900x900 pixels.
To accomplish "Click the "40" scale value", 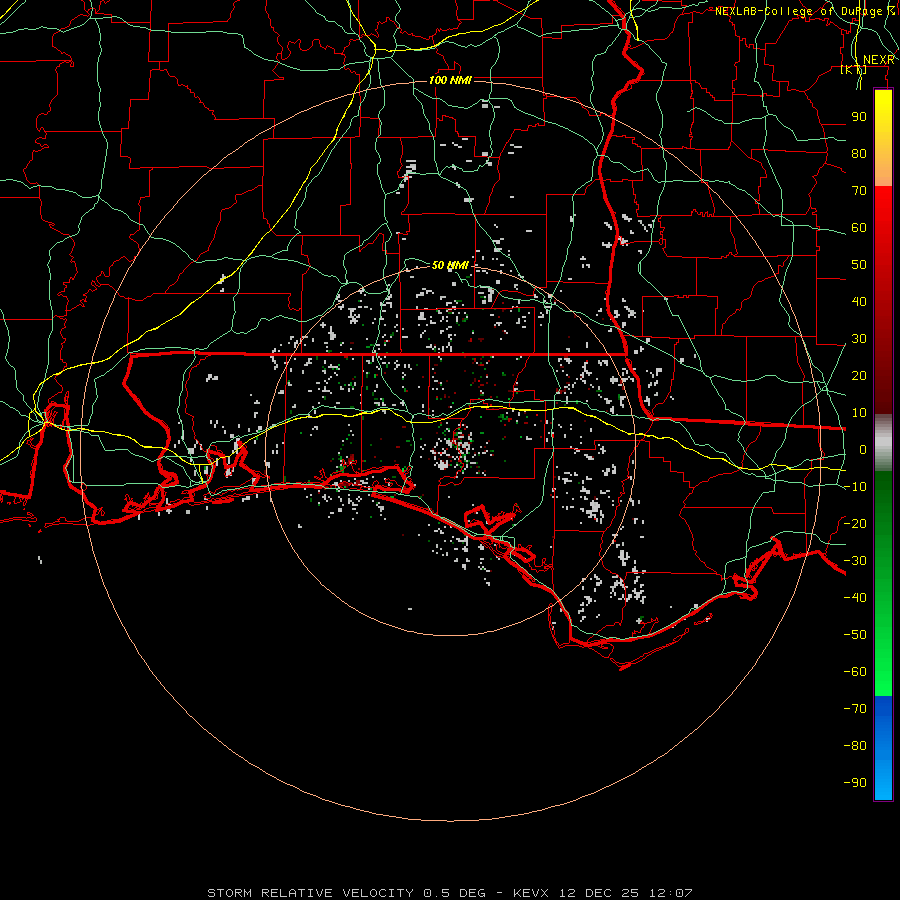I will tap(859, 301).
